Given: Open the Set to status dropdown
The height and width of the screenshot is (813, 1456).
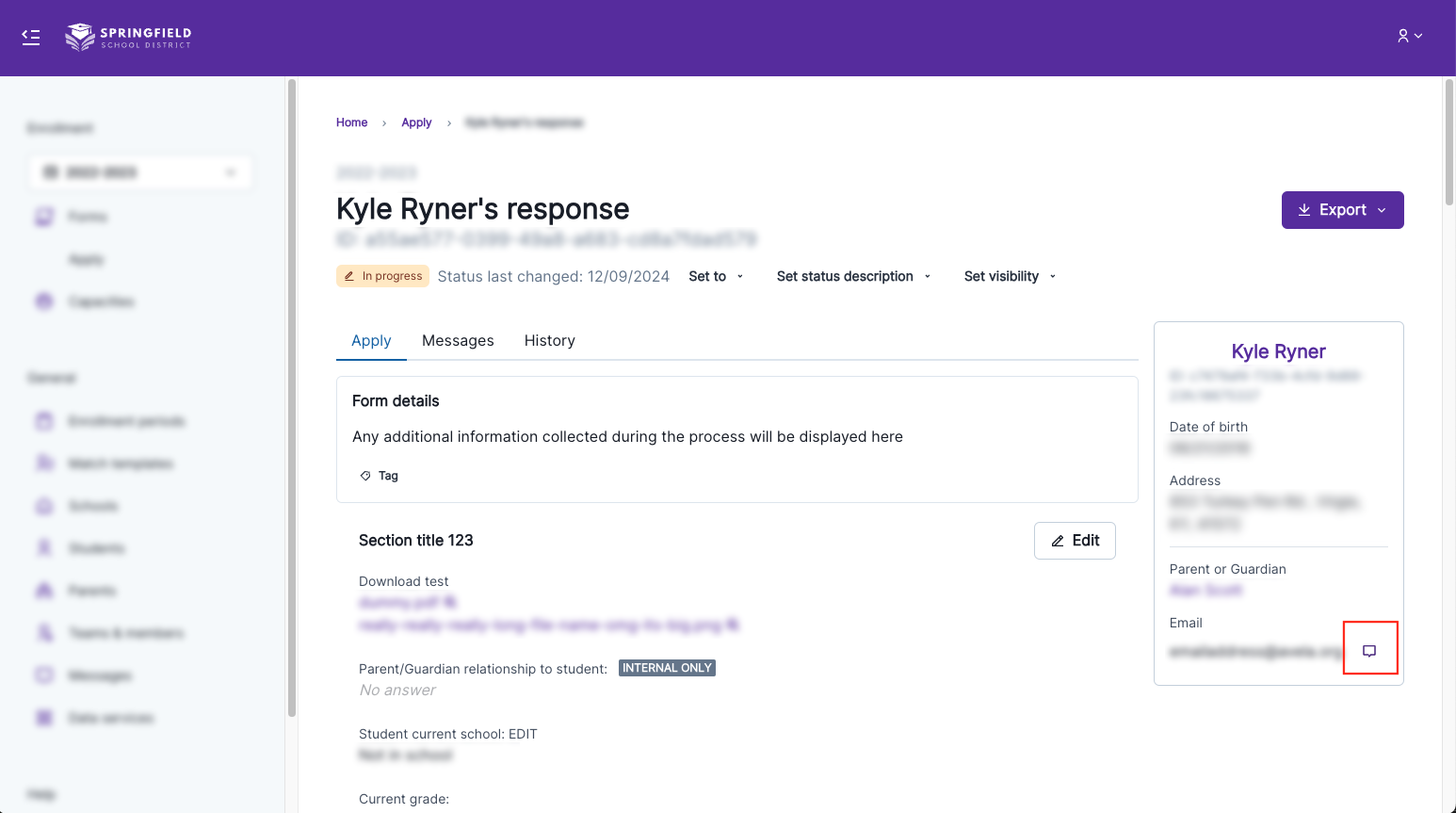Looking at the screenshot, I should click(716, 276).
